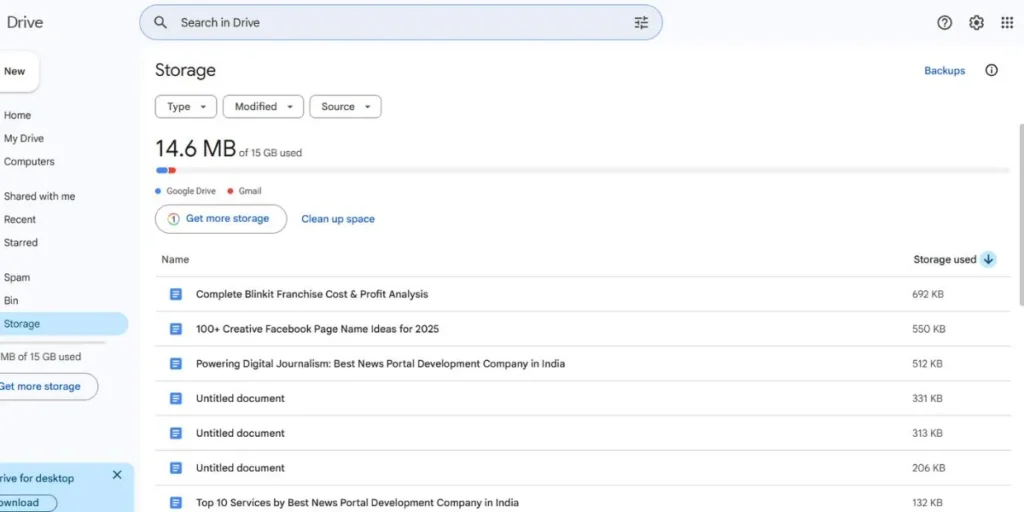Viewport: 1024px width, 512px height.
Task: Open advanced search filter options icon
Action: click(x=641, y=22)
